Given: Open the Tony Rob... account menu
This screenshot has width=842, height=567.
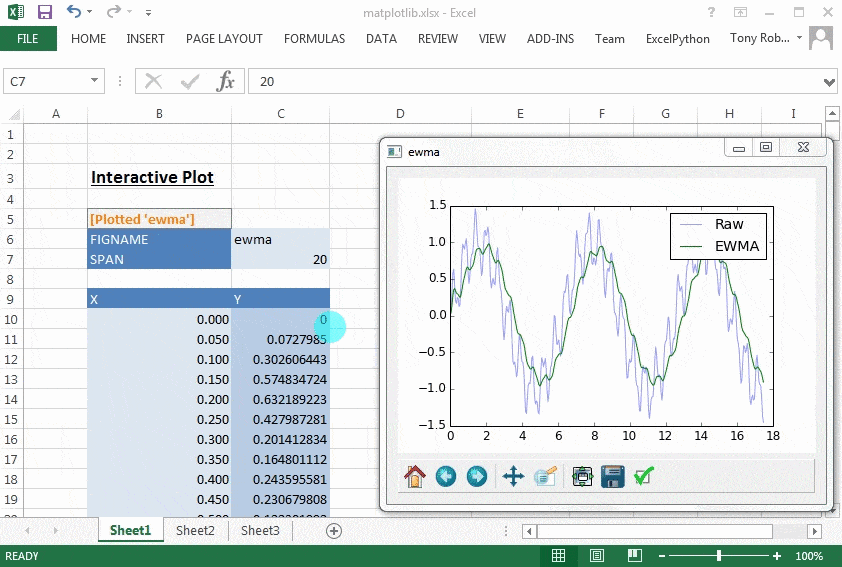Looking at the screenshot, I should 765,38.
